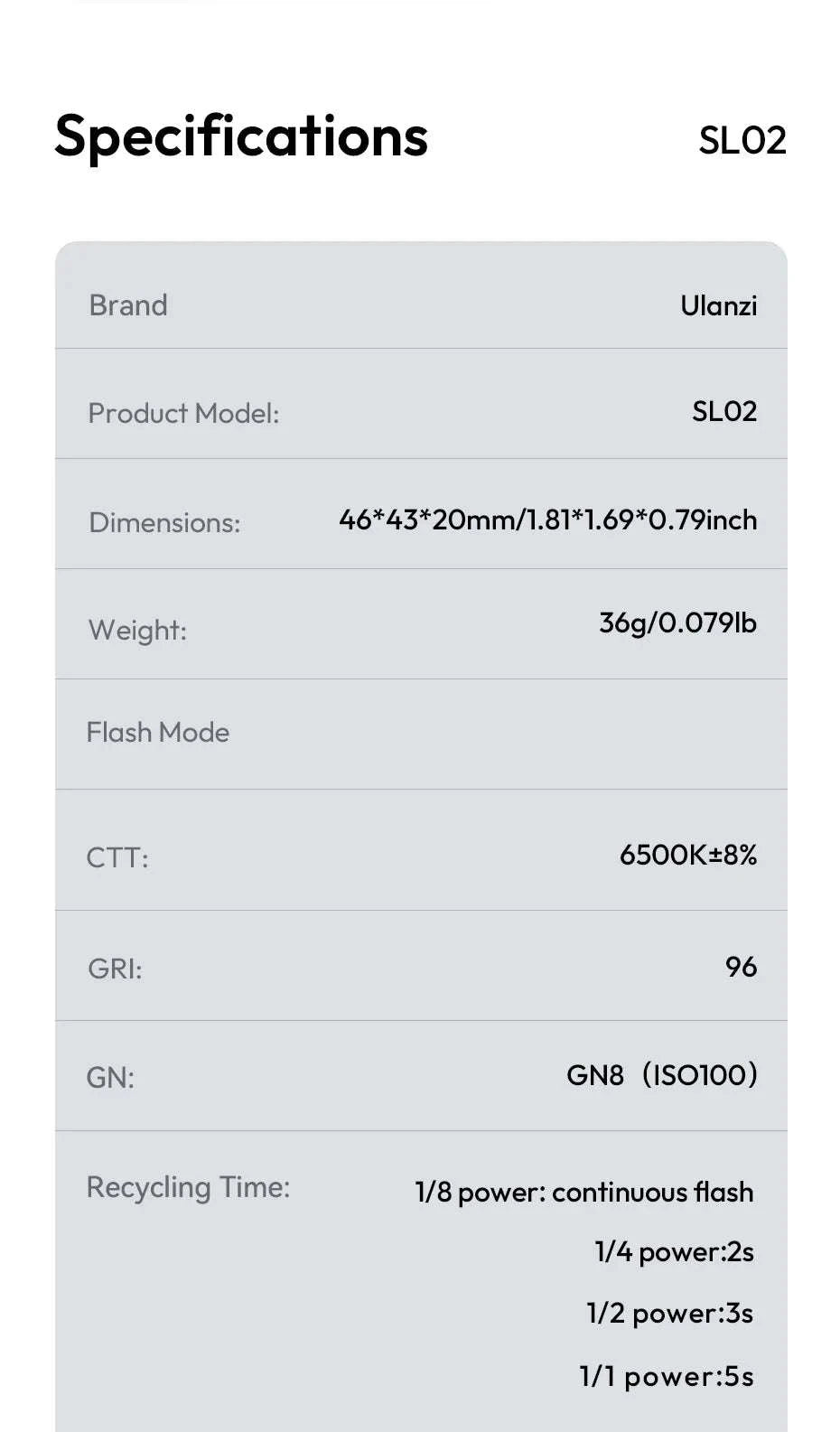Click the 1/8 power continuous flash line
Screen dimensions: 840x1432
click(583, 1192)
